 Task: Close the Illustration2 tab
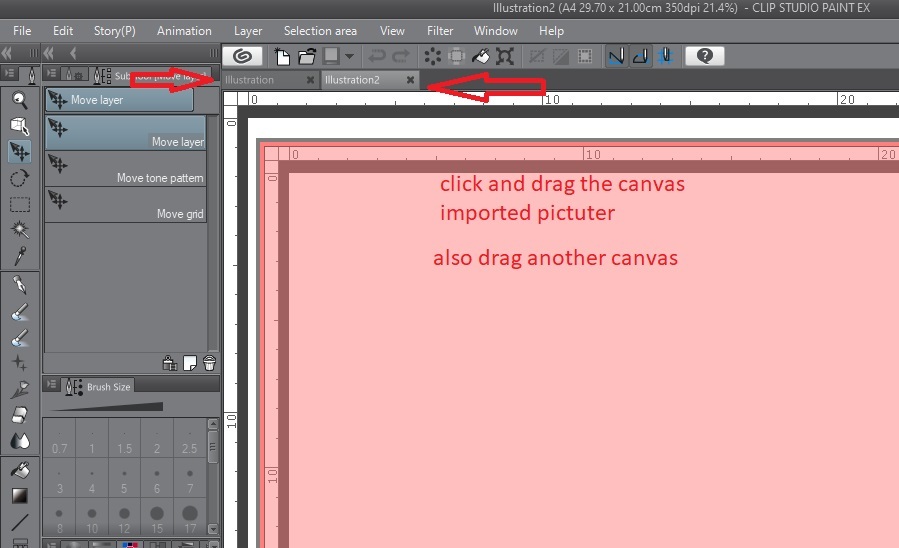click(411, 80)
